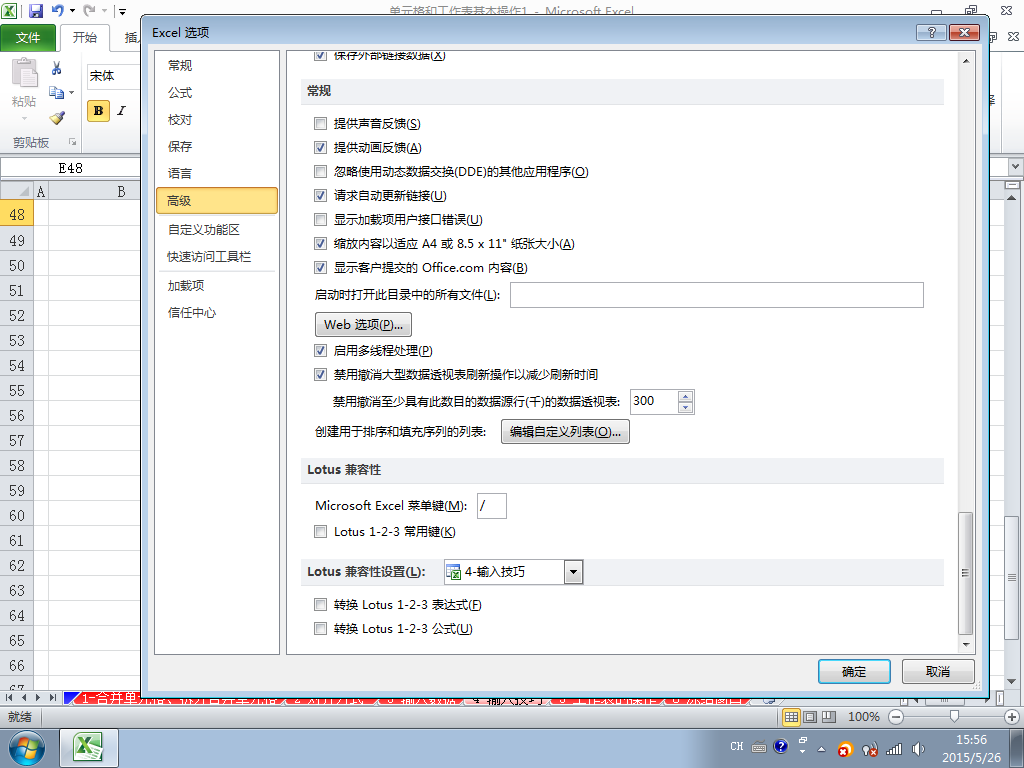Select the 校对 category in options sidebar
Screen dimensions: 1024x768
point(217,120)
